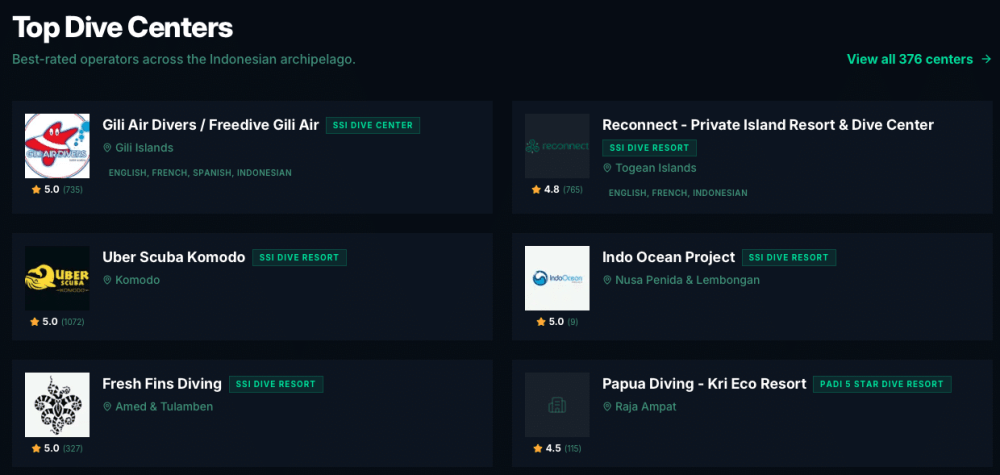Open Gili Air Divers / Freedive Gili Air title
Screen dimensions: 1000x475
(x=210, y=125)
